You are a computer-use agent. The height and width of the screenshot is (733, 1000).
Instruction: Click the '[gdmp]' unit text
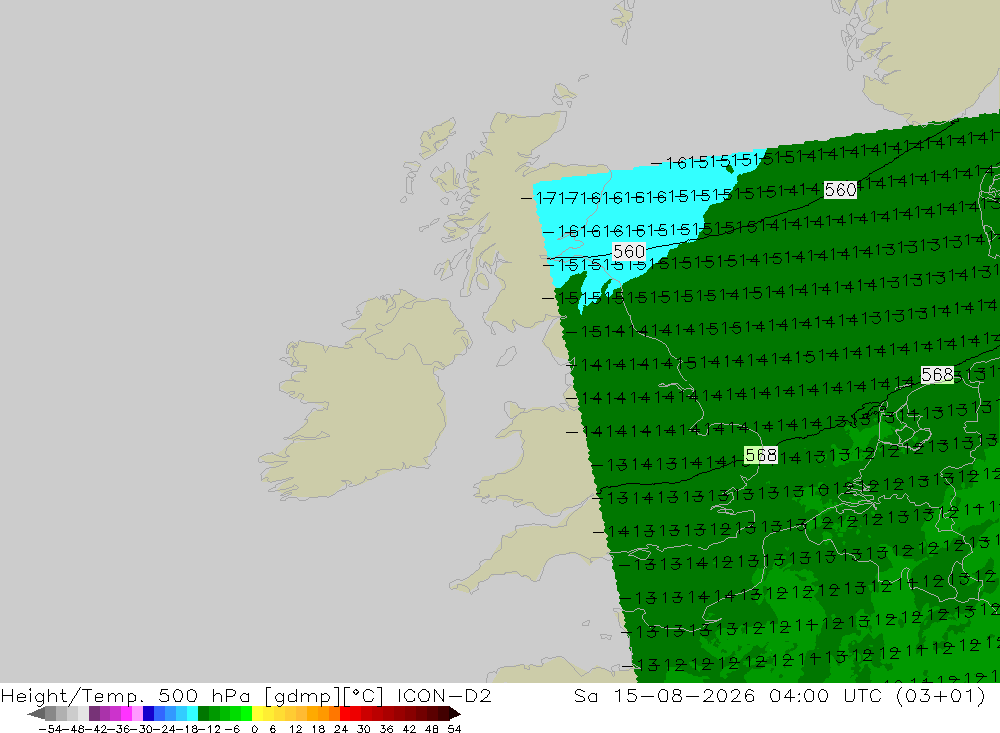tap(300, 696)
